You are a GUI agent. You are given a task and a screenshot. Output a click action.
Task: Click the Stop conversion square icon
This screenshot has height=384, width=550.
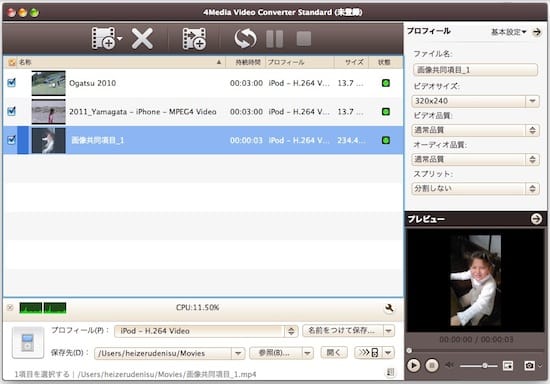pos(304,39)
